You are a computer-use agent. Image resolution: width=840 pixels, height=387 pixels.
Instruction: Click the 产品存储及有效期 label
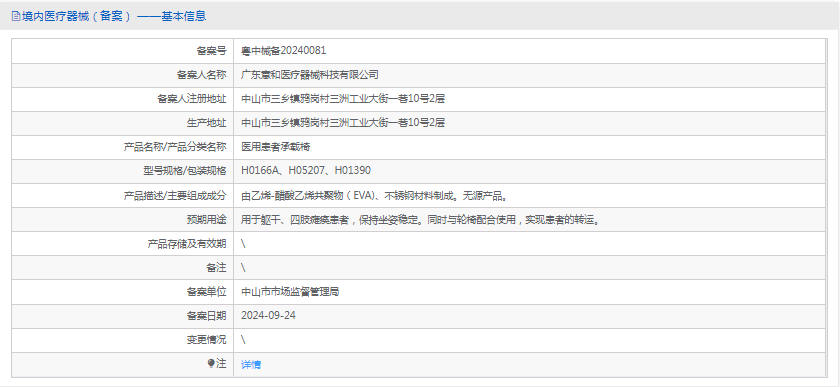(186, 244)
